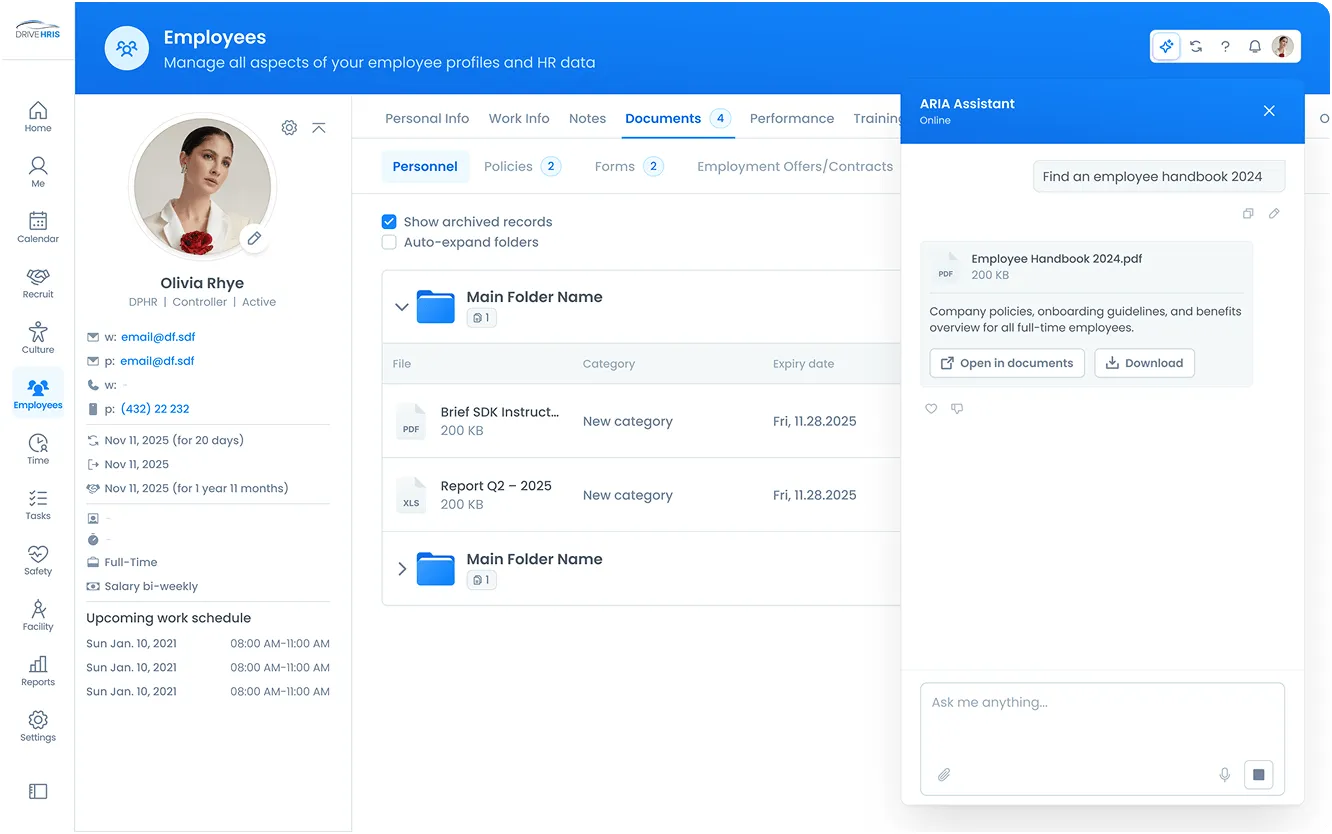Switch to Personal Info tab

pyautogui.click(x=427, y=118)
